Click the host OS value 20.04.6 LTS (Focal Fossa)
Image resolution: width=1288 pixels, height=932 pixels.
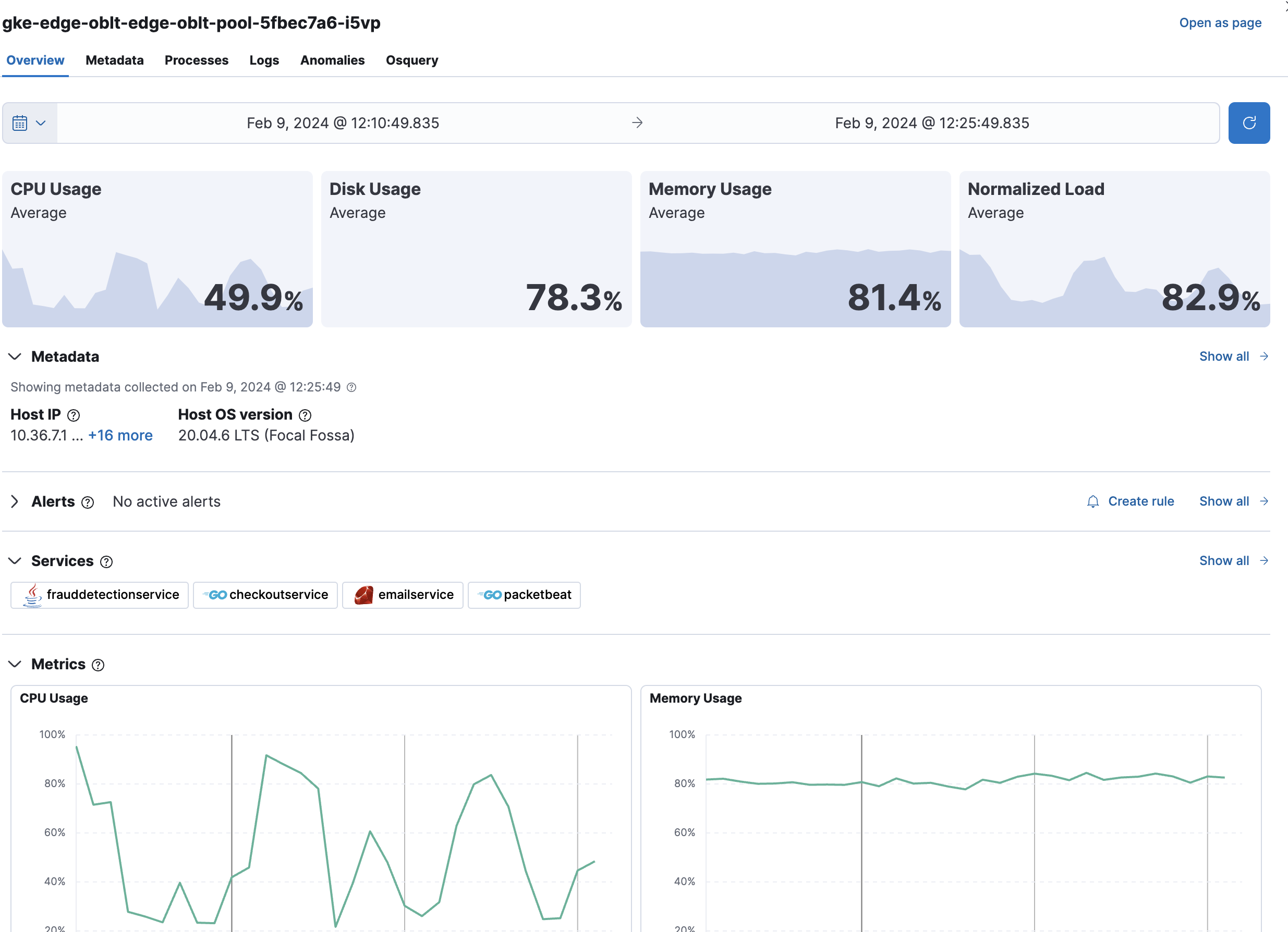coord(266,435)
